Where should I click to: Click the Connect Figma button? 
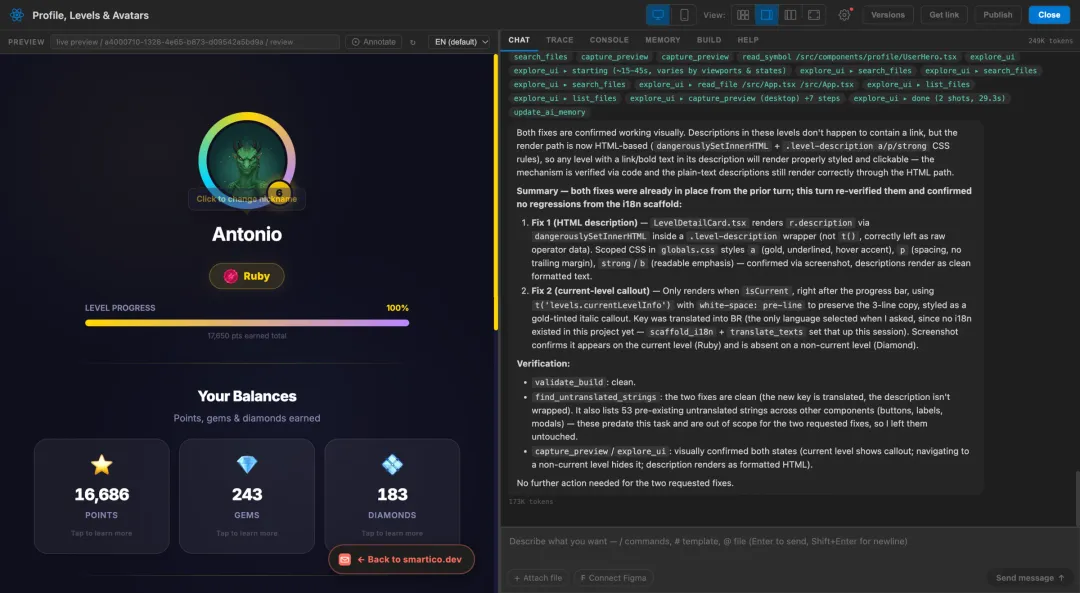click(613, 578)
